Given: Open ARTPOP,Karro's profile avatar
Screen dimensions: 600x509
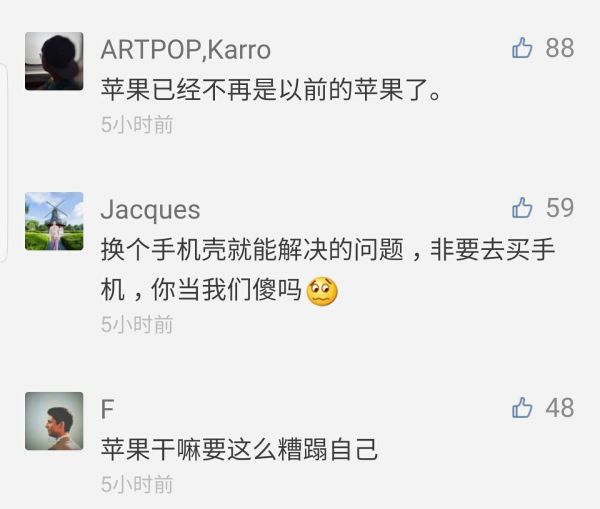Looking at the screenshot, I should (54, 61).
